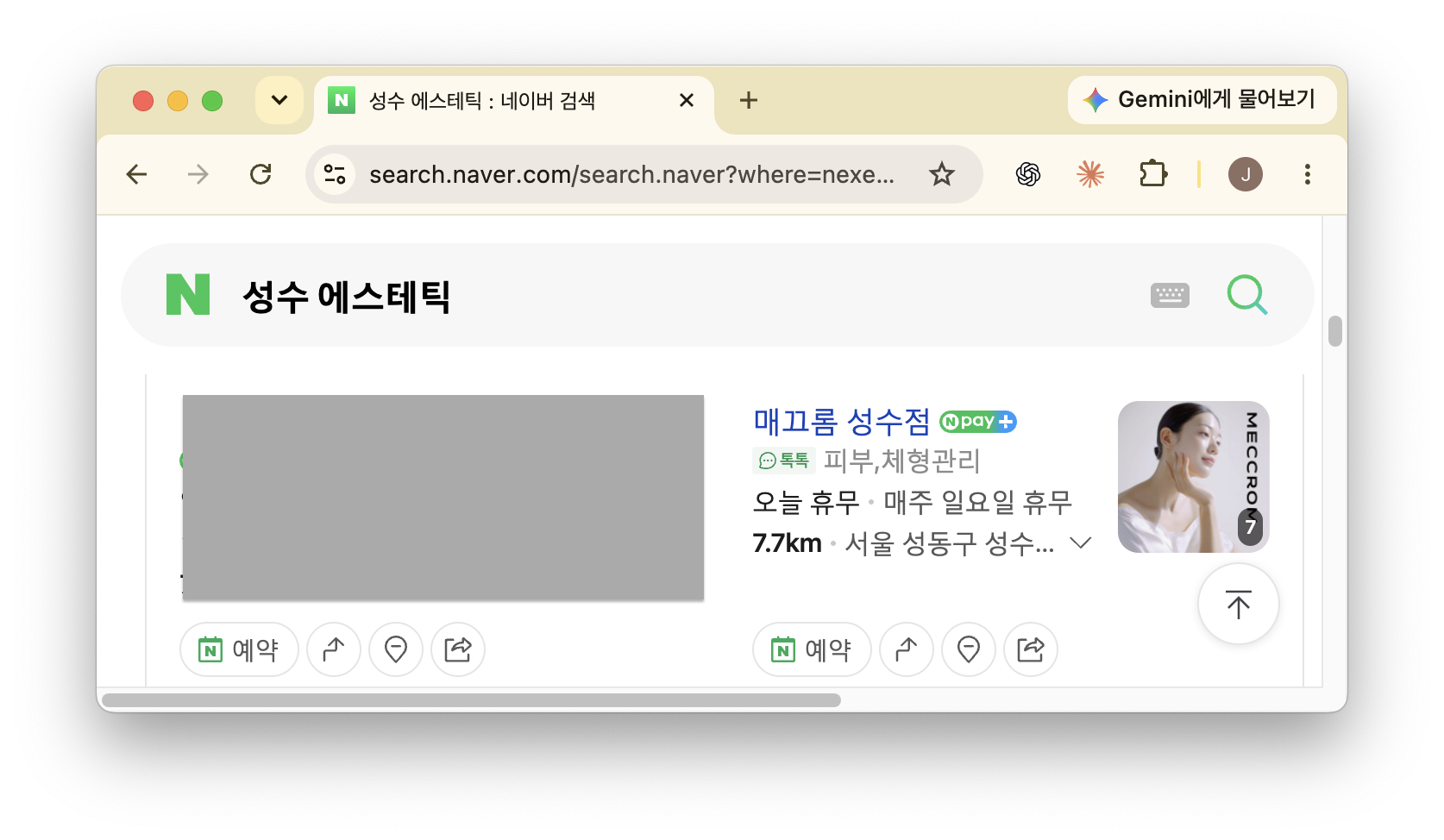1444x840 pixels.
Task: Click the vertical scrollbar thumb
Action: click(1335, 330)
